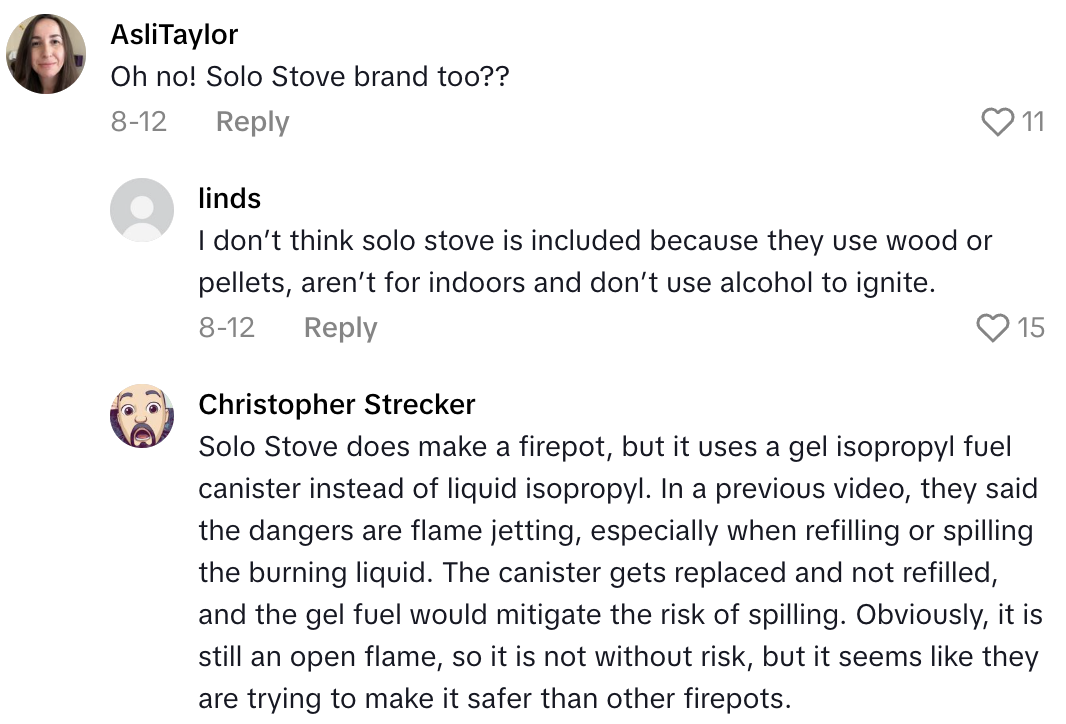Click linds' blank profile picture
1066x724 pixels.
[x=142, y=212]
